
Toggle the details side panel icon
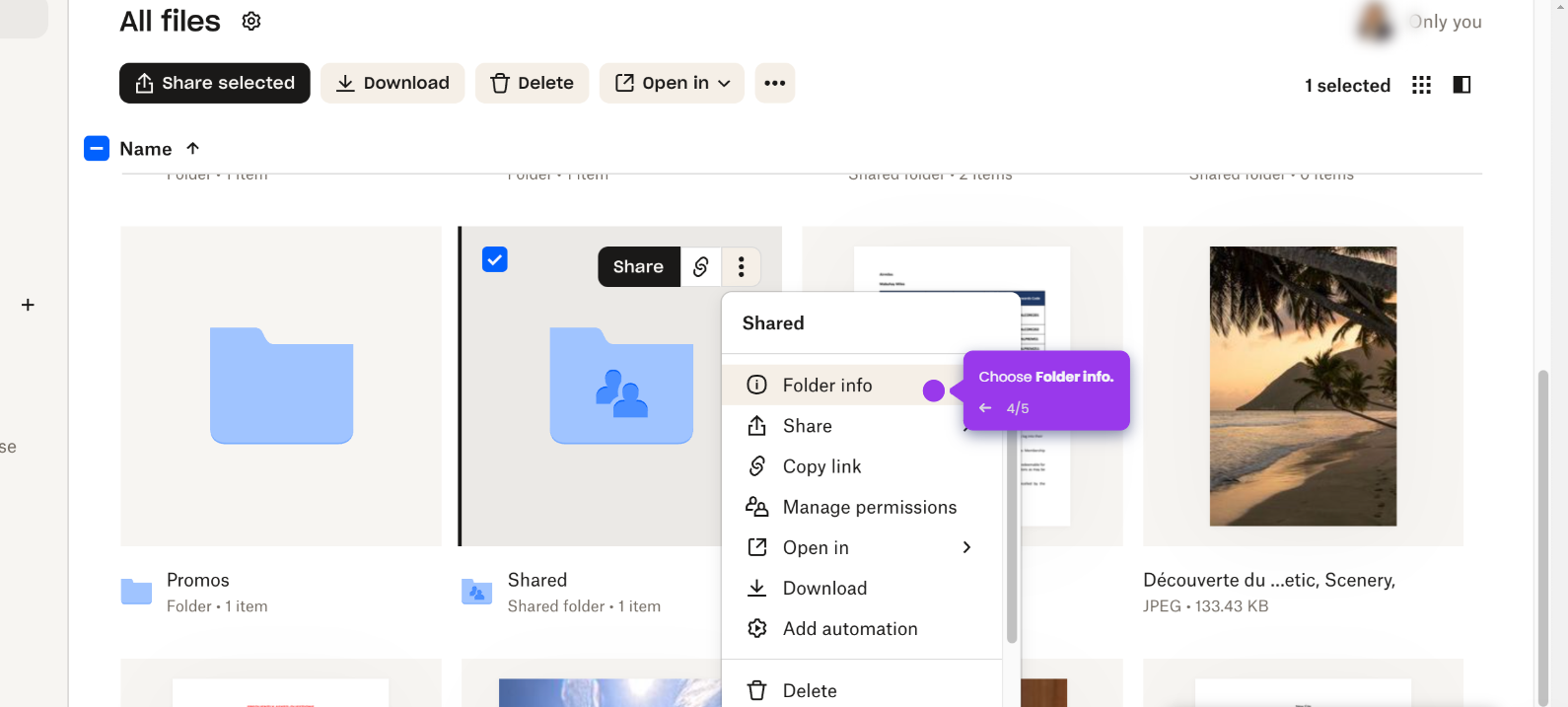click(1462, 85)
